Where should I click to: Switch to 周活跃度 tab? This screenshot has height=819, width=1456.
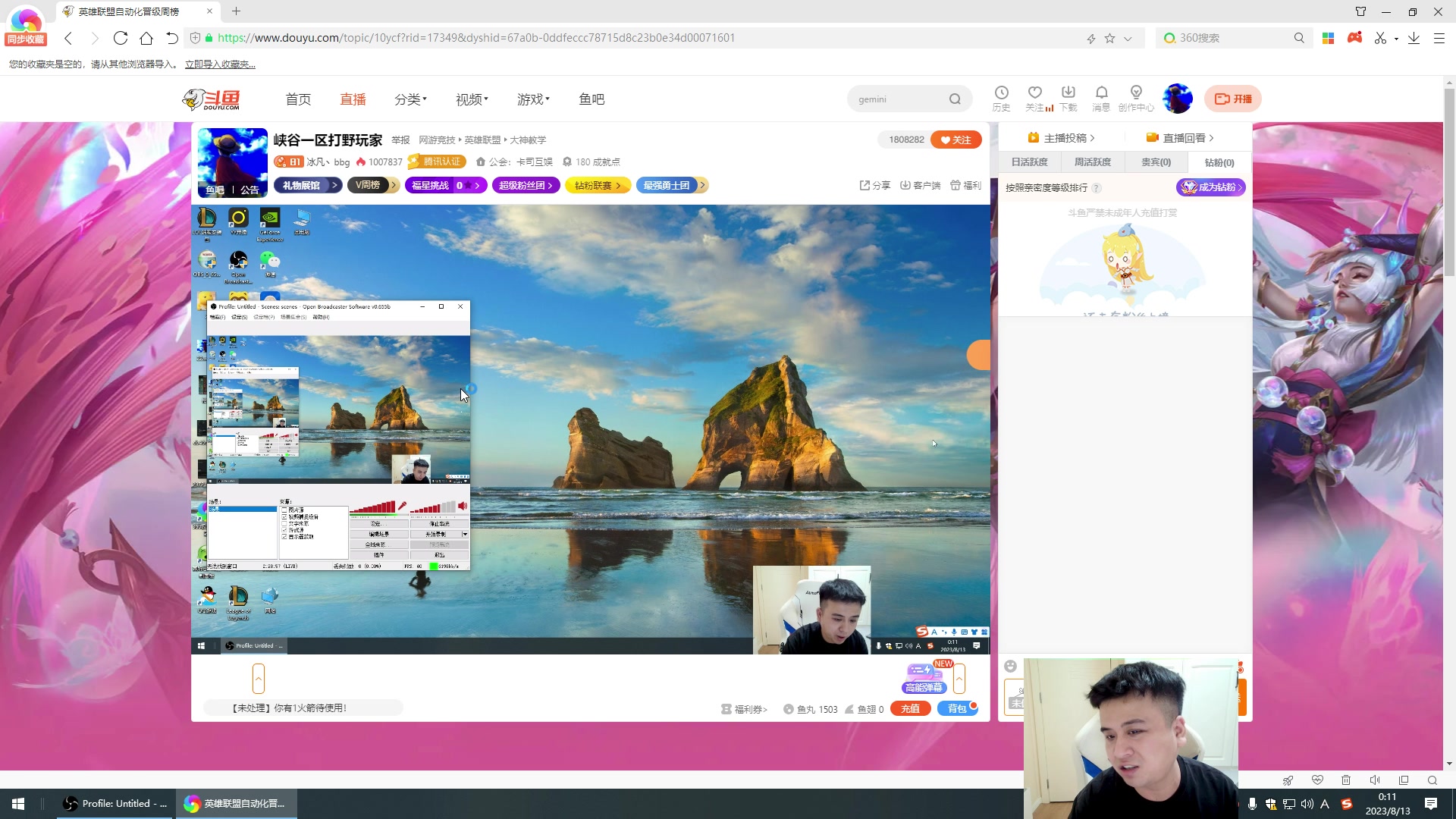coord(1092,162)
